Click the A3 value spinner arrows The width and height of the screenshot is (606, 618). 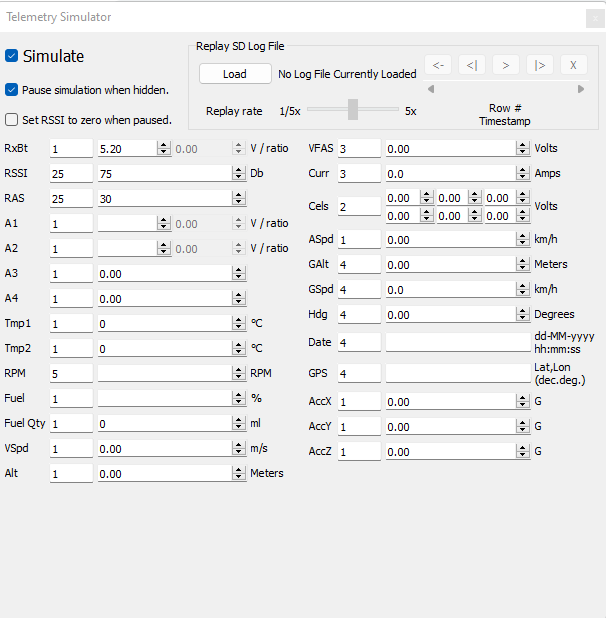238,274
